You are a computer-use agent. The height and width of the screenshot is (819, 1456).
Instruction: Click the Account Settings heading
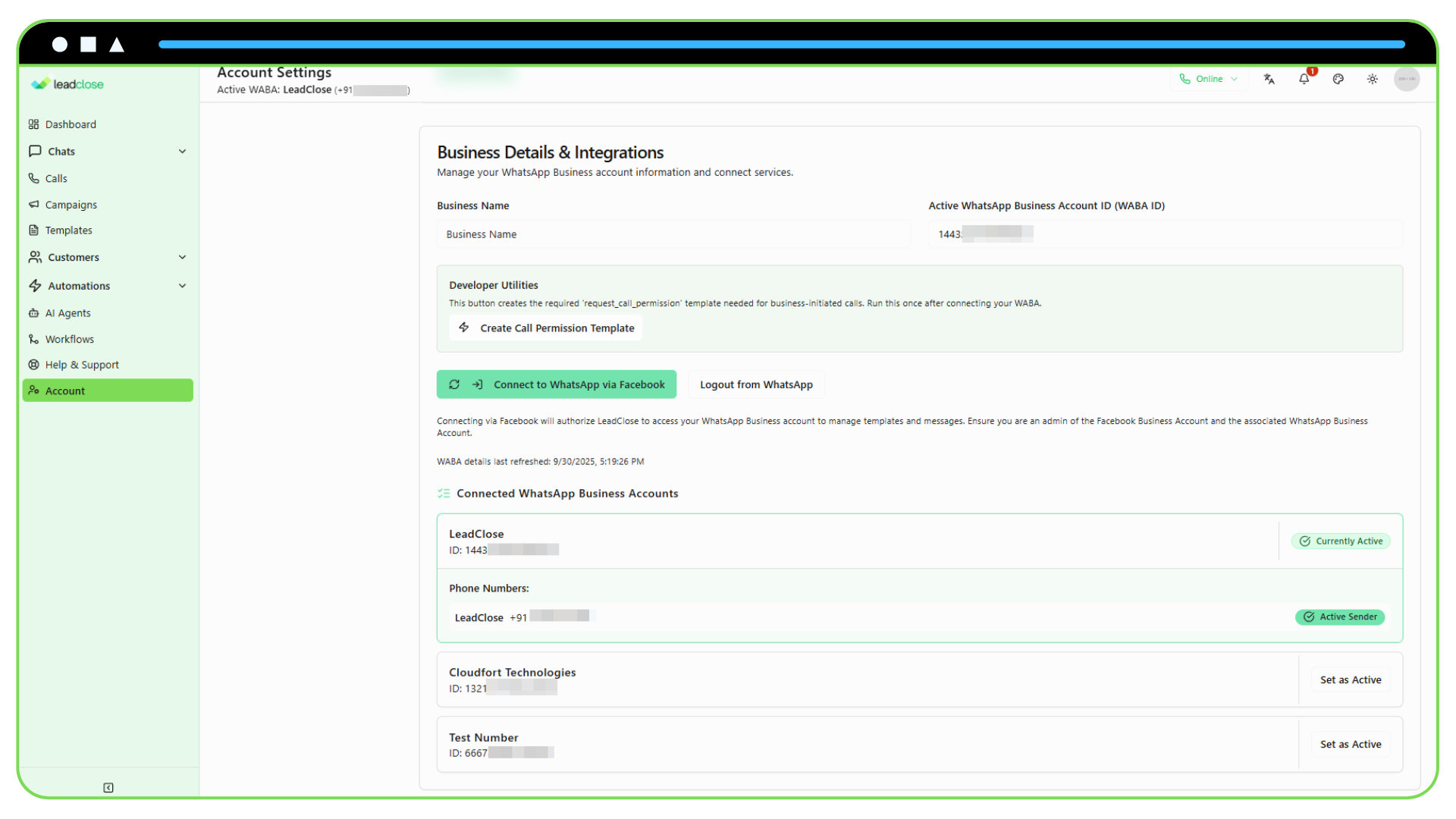click(x=275, y=73)
